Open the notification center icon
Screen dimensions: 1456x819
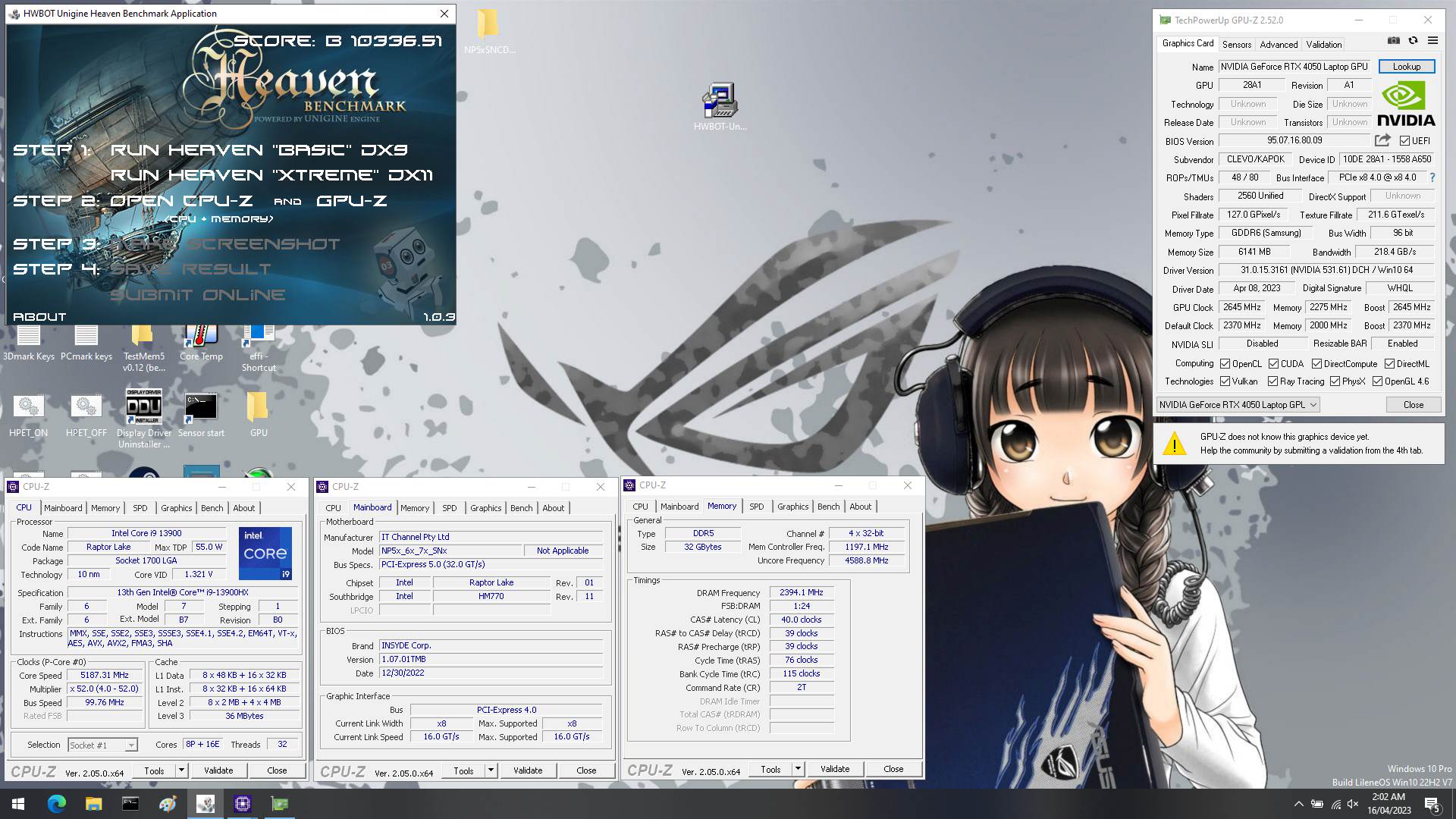1432,804
